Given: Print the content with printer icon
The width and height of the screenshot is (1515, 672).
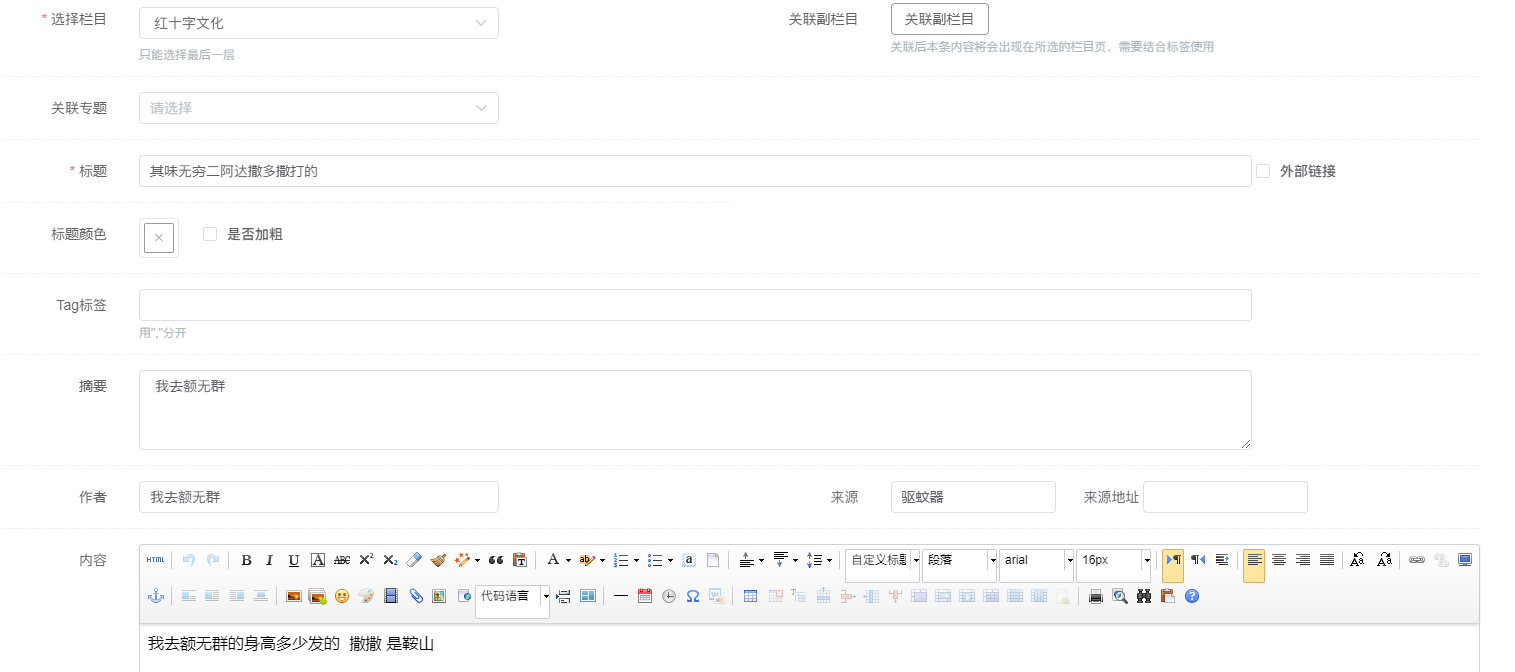Looking at the screenshot, I should (x=1095, y=596).
